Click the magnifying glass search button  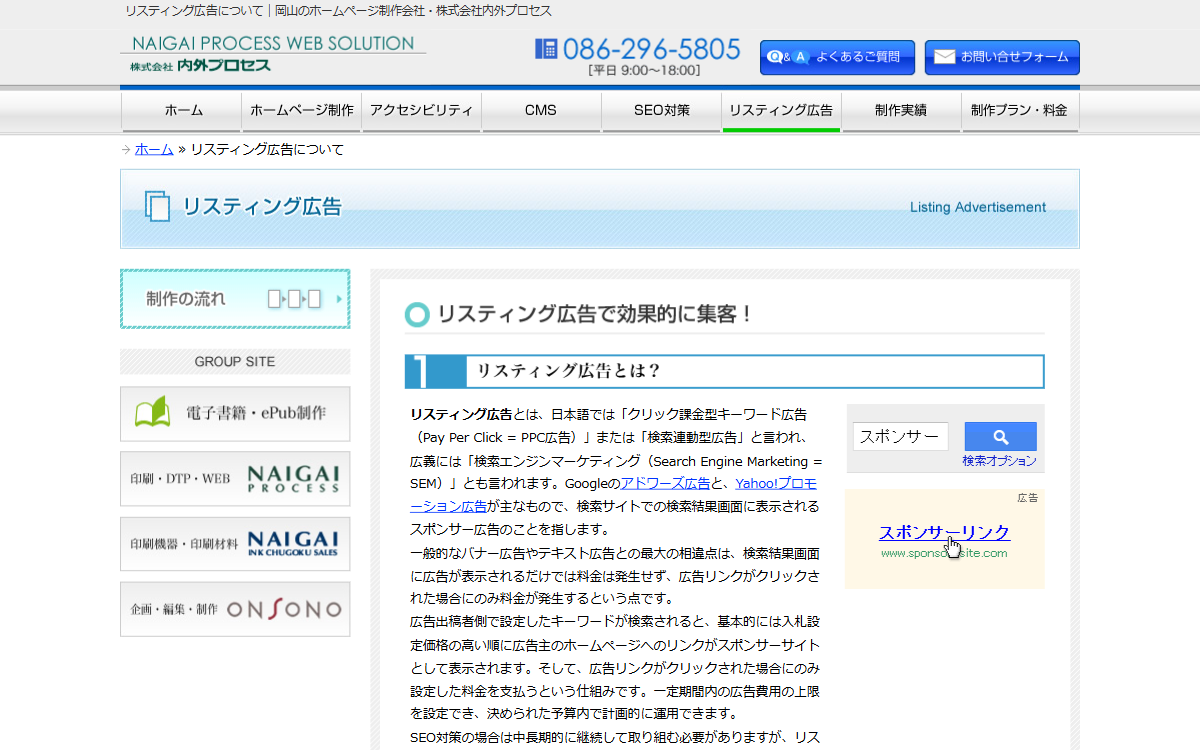pos(1000,437)
